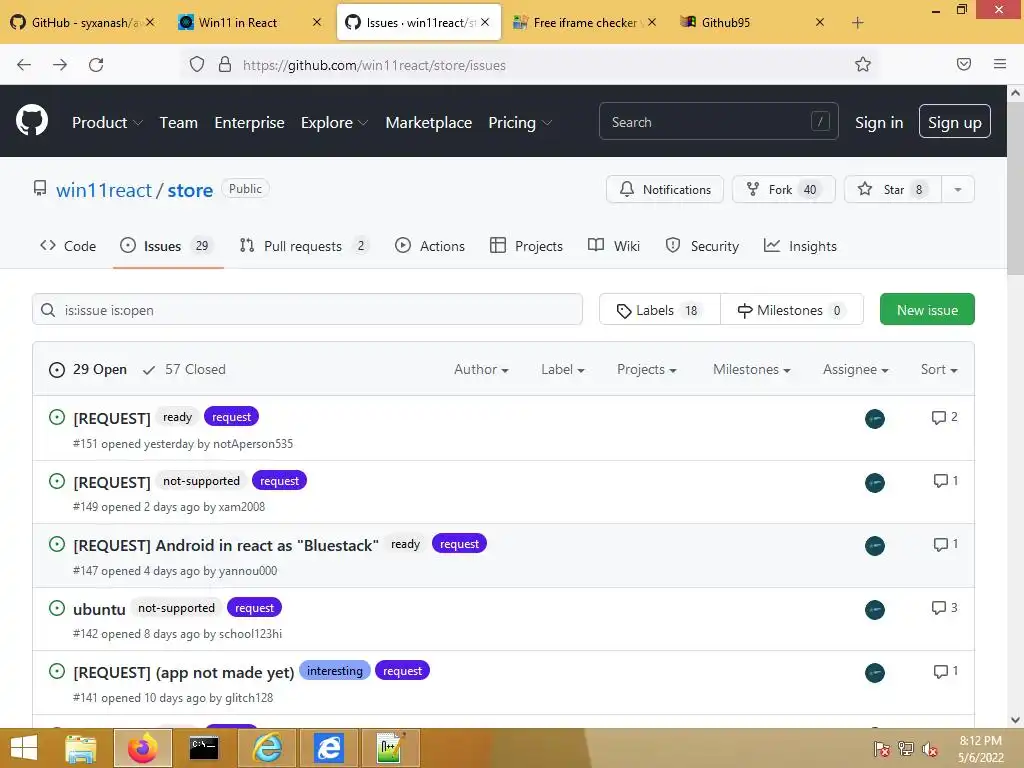The height and width of the screenshot is (768, 1024).
Task: Open the Sort dropdown
Action: point(939,370)
